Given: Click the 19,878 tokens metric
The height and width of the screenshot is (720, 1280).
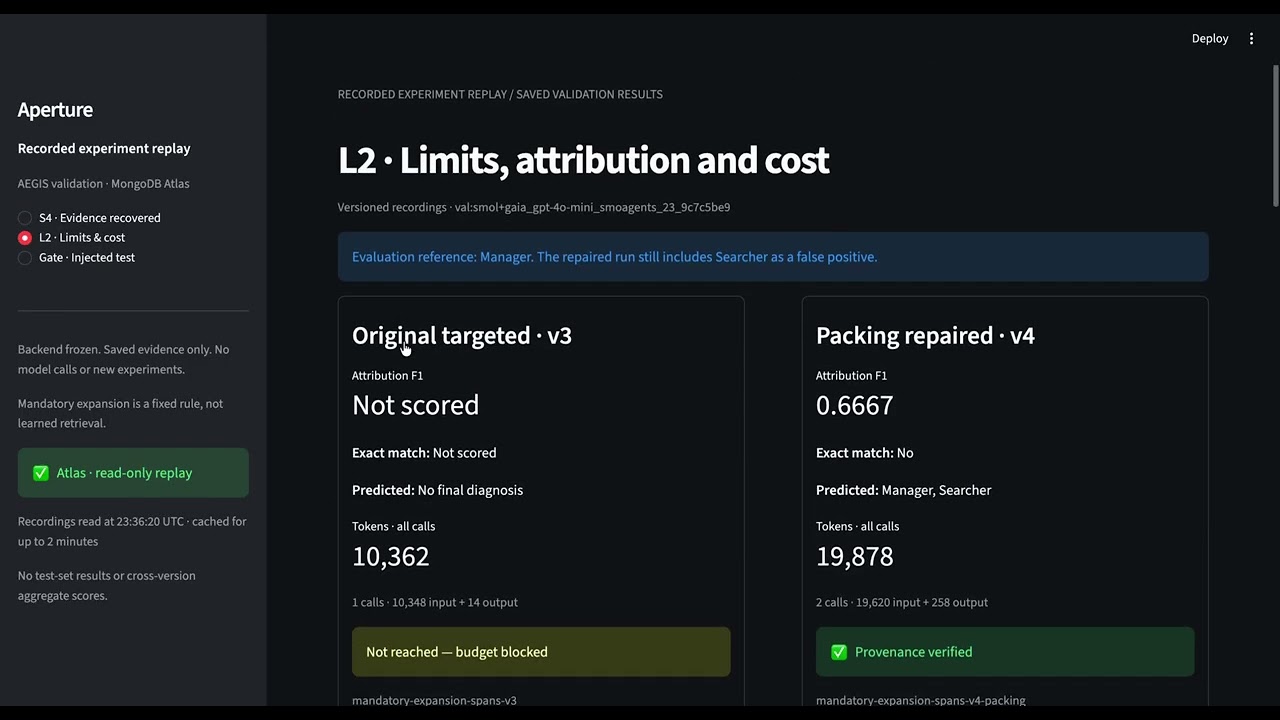Looking at the screenshot, I should coord(854,556).
